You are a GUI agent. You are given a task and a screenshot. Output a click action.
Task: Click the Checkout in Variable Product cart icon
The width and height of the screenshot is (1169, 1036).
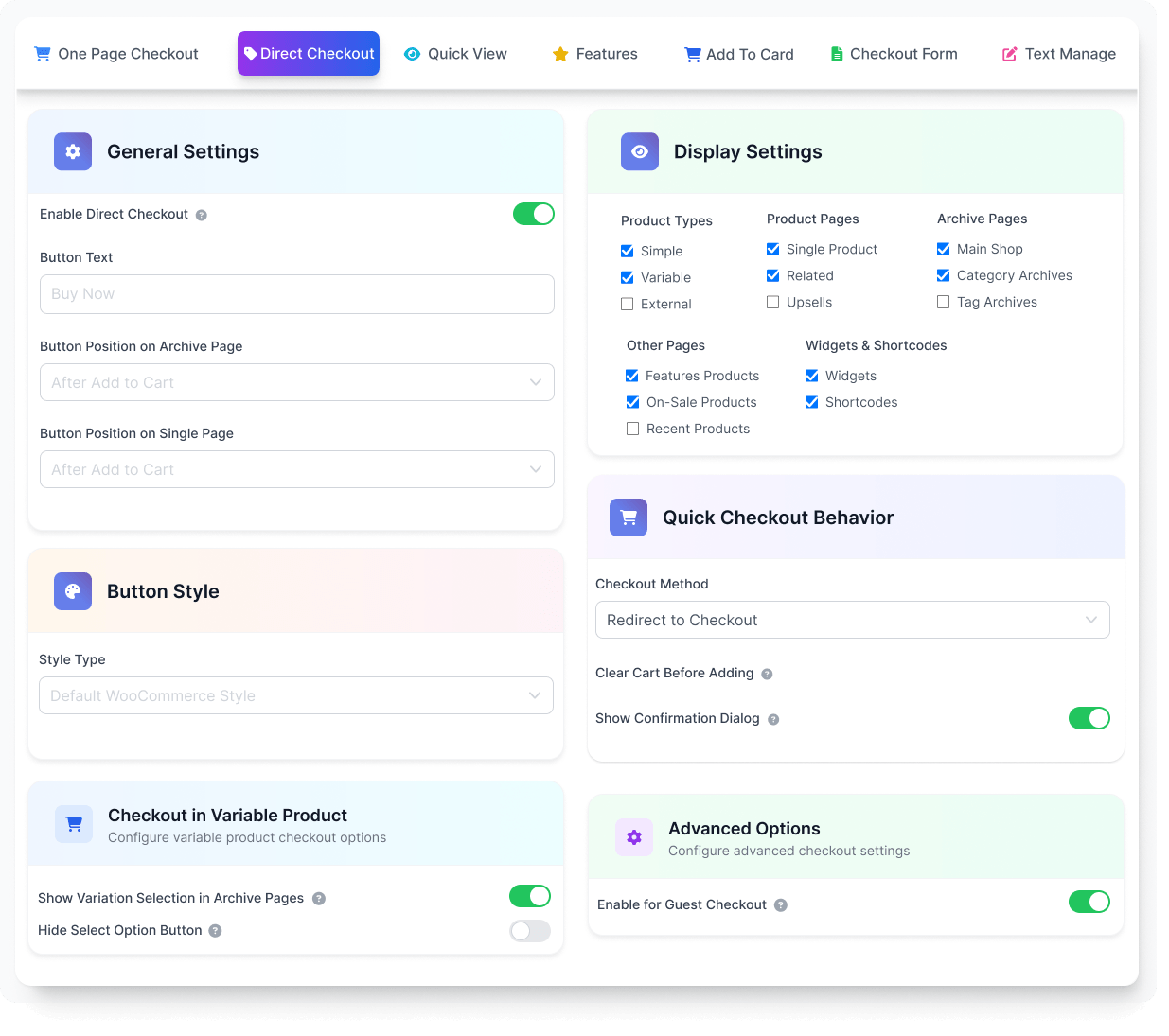(73, 824)
